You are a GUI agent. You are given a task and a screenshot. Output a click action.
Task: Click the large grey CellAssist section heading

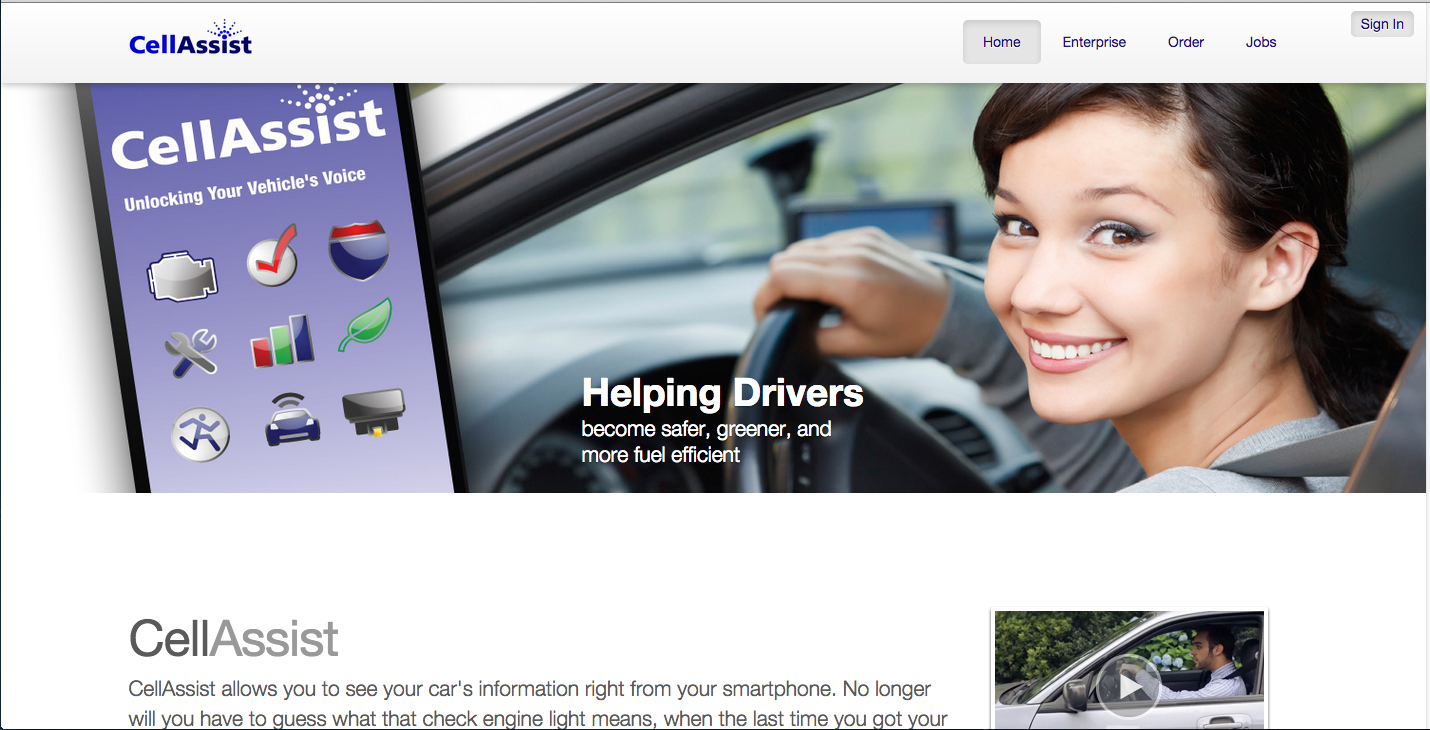tap(234, 638)
